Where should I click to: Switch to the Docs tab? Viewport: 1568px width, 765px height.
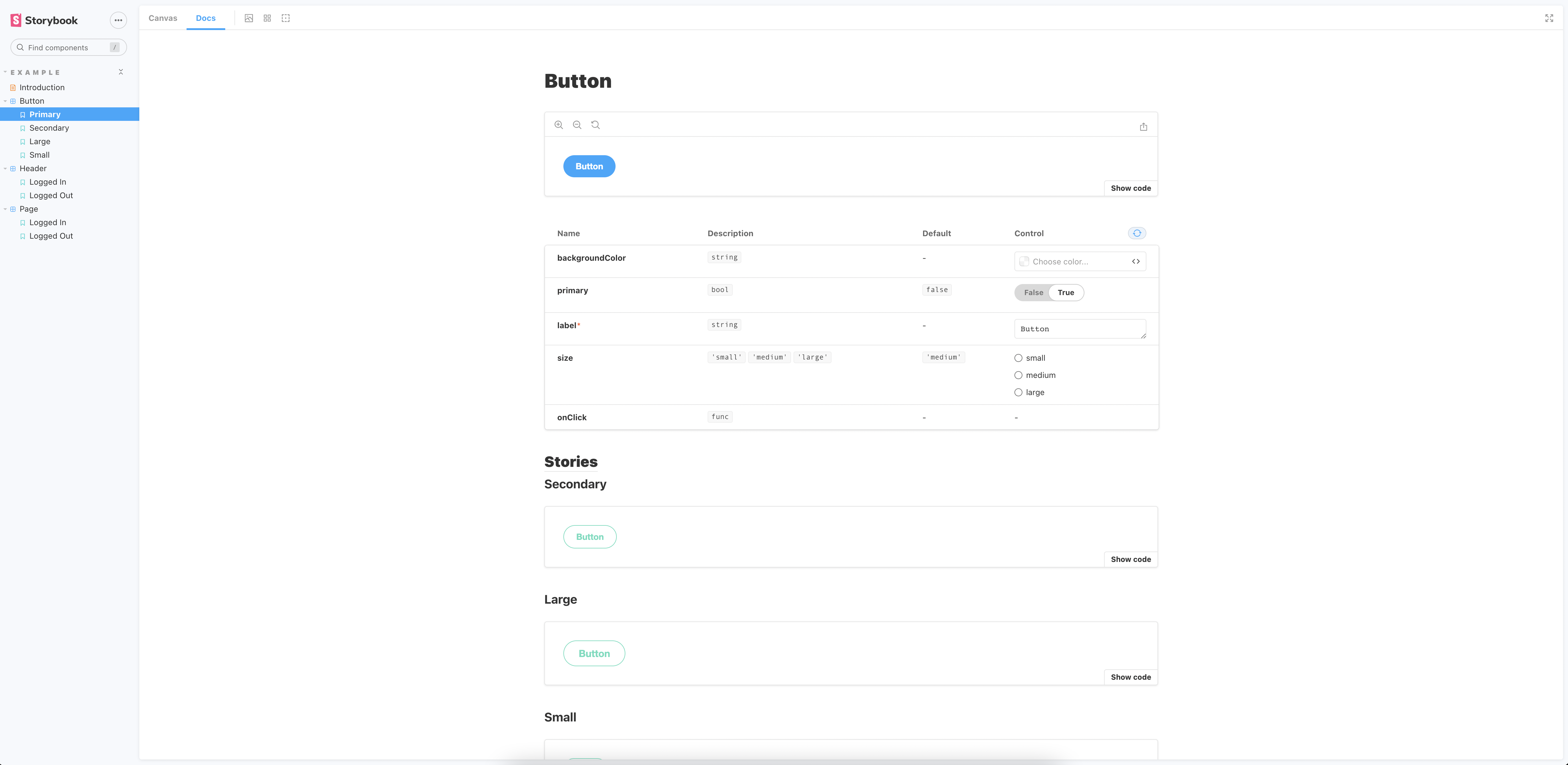206,18
